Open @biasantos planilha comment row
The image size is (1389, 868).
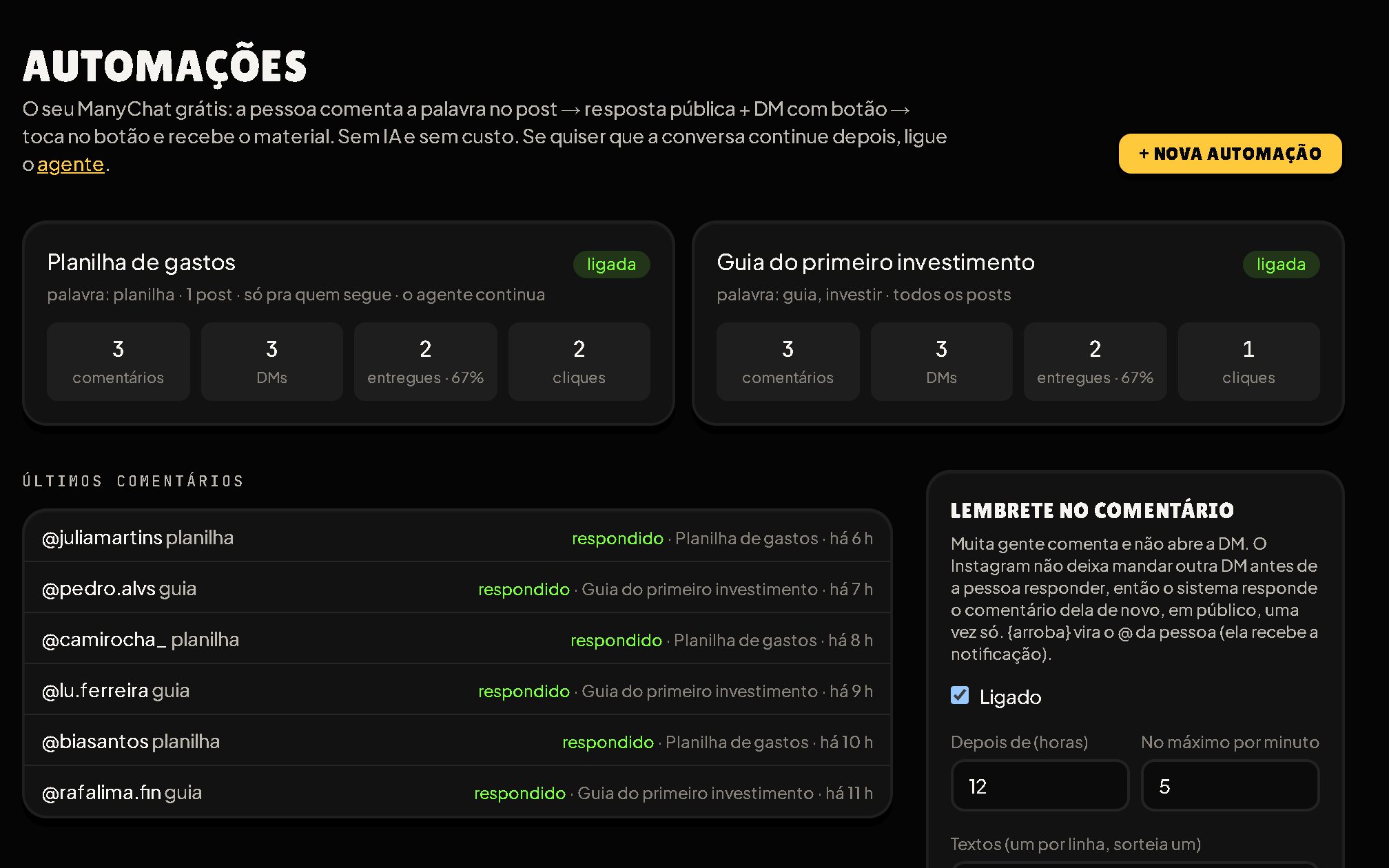457,741
